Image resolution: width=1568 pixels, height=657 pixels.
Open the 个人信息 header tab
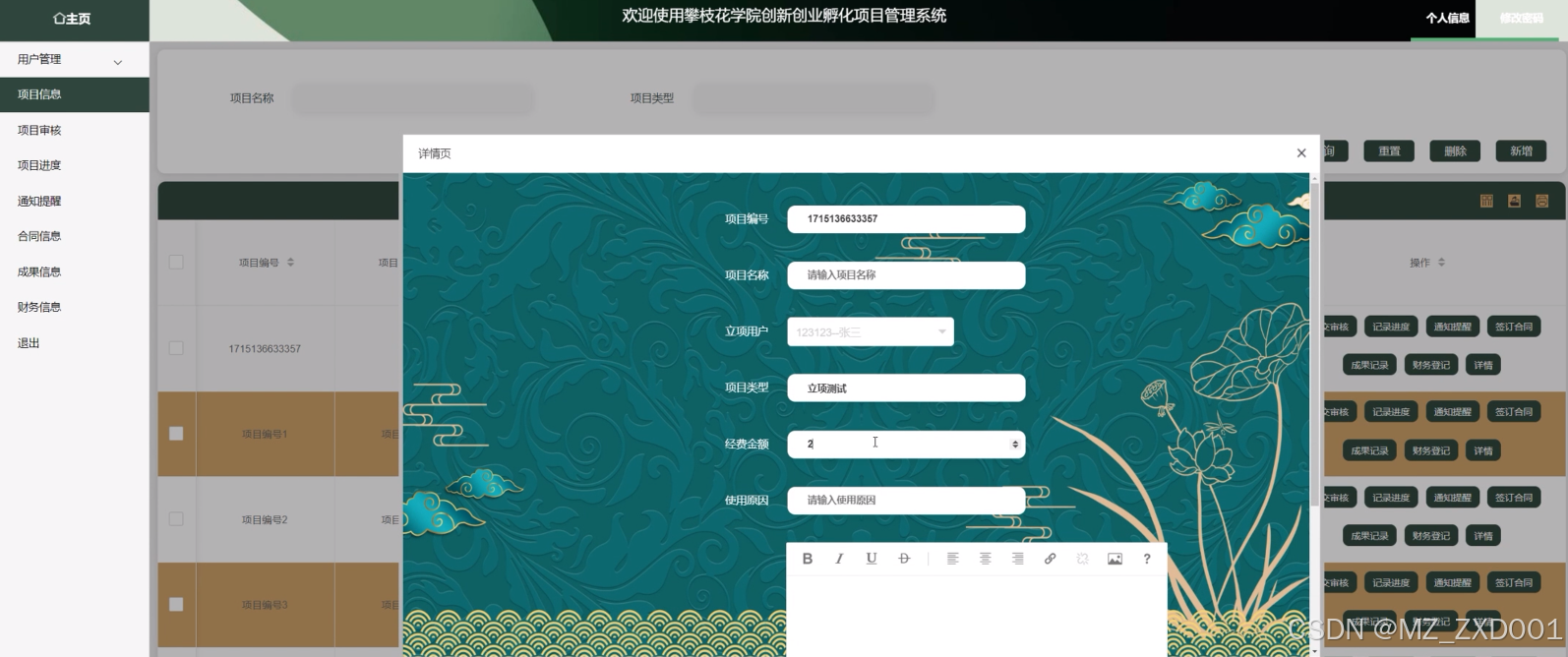(1447, 18)
